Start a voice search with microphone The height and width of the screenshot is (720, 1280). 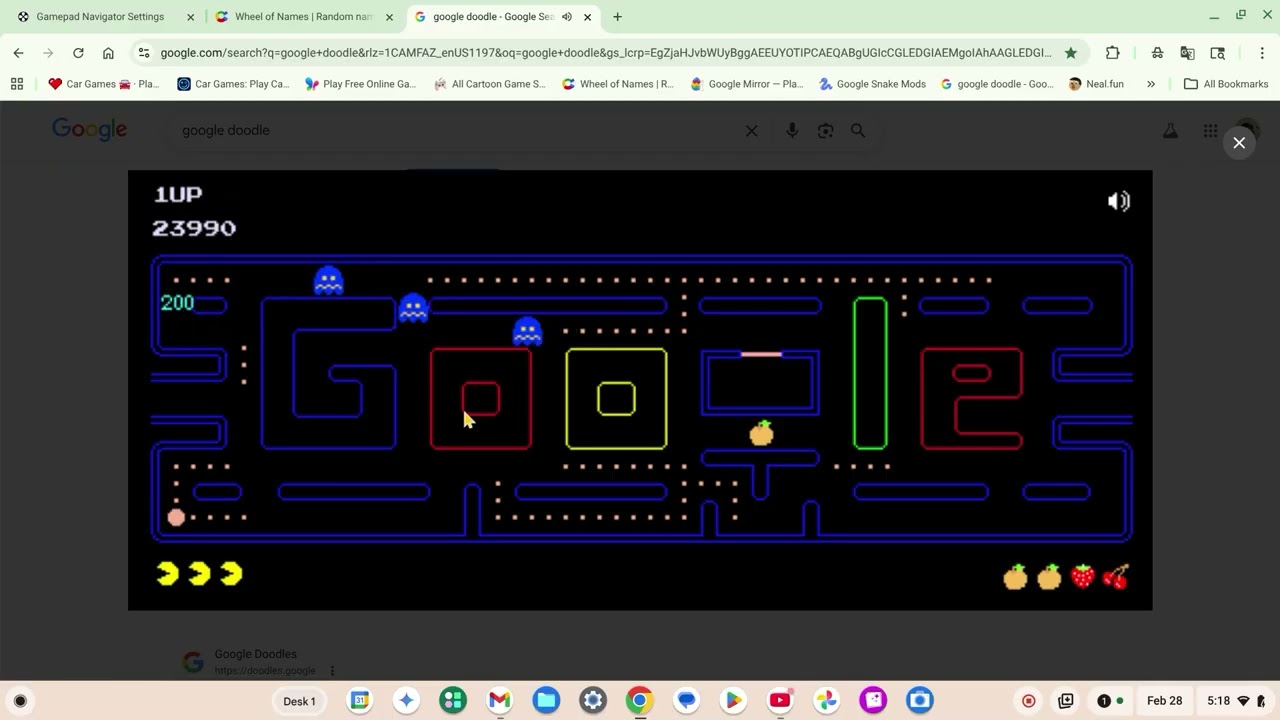(x=792, y=130)
